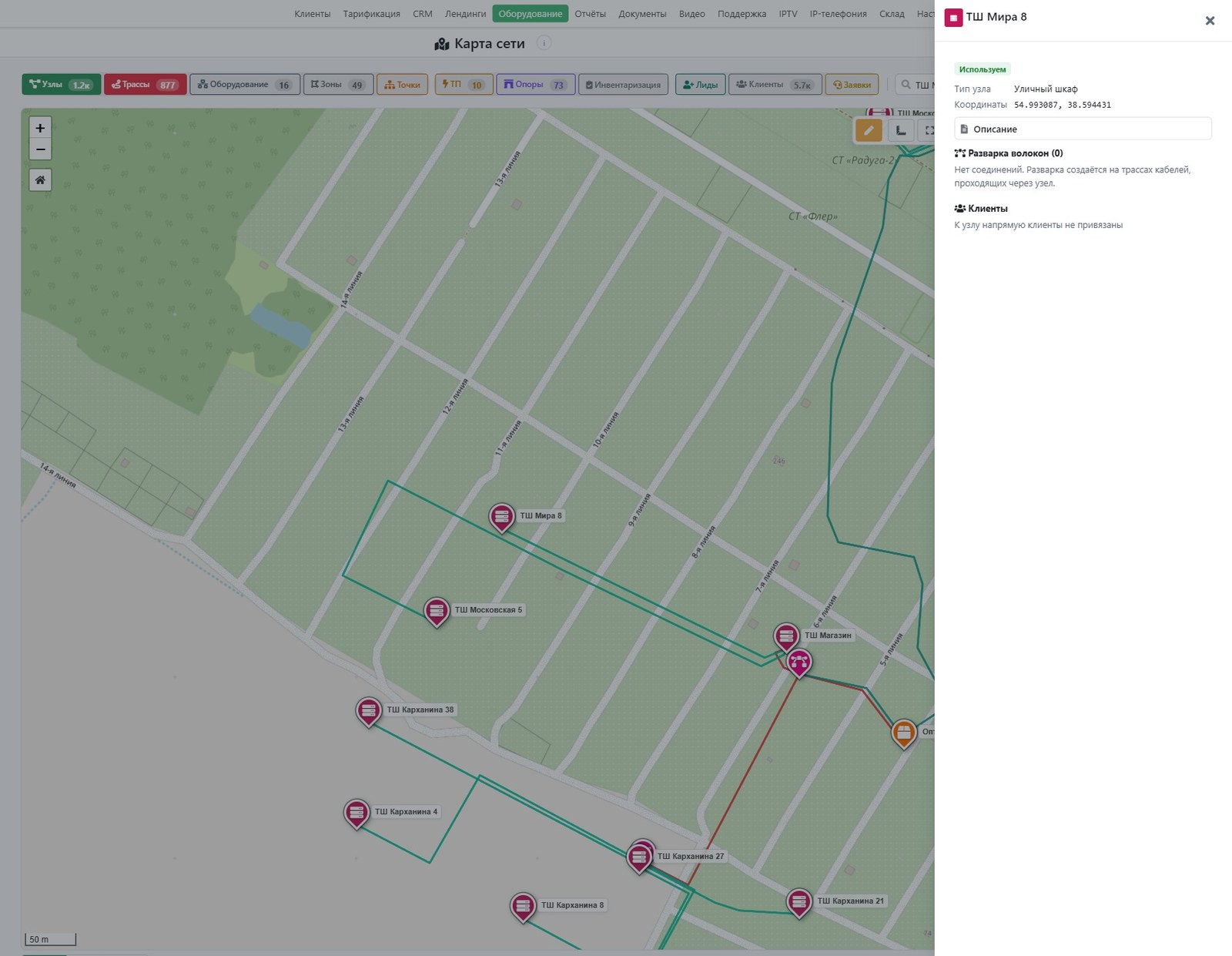Click the ТШ Карханина 8 node marker

point(523,907)
